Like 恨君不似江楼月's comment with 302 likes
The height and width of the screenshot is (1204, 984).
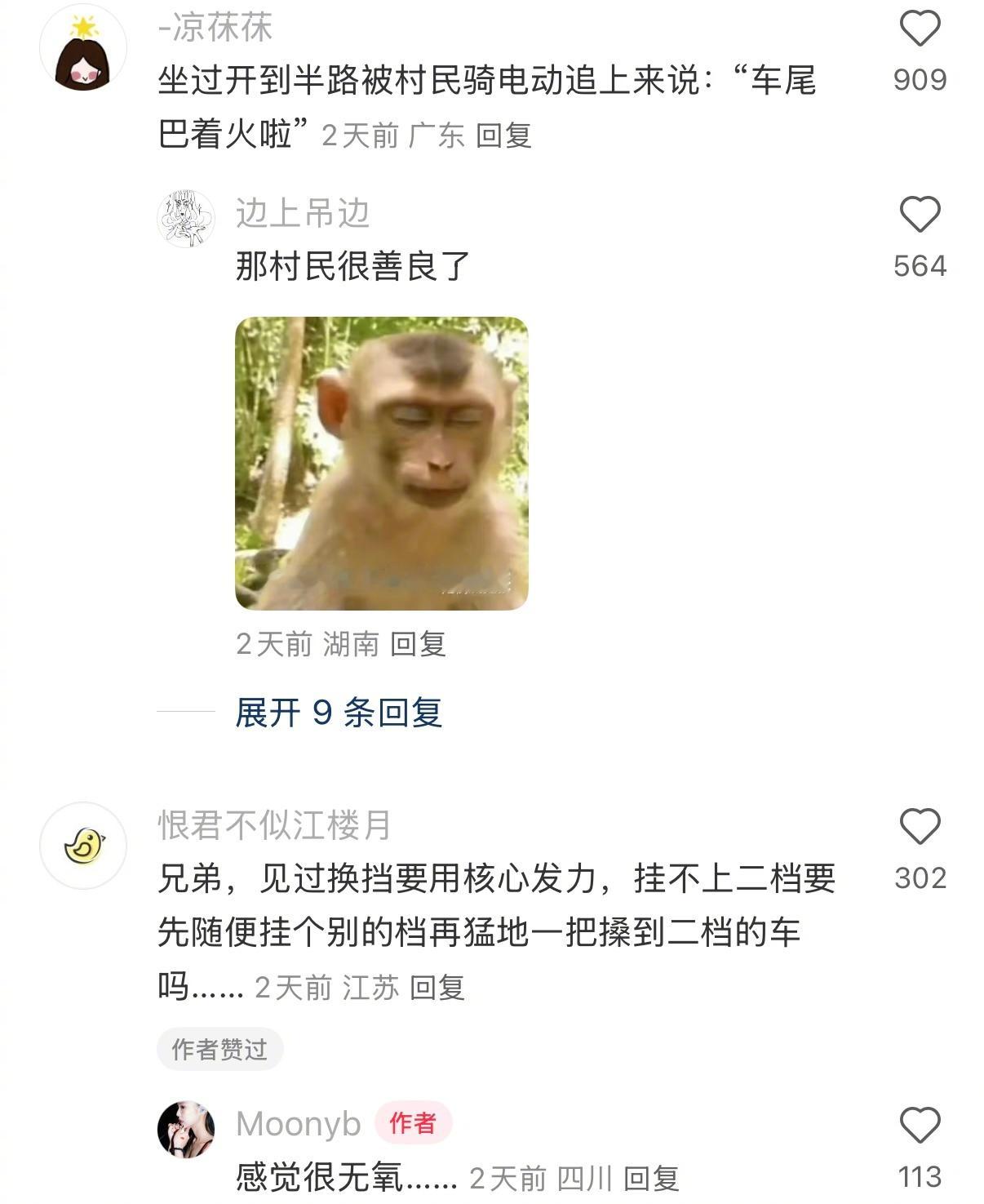(920, 826)
